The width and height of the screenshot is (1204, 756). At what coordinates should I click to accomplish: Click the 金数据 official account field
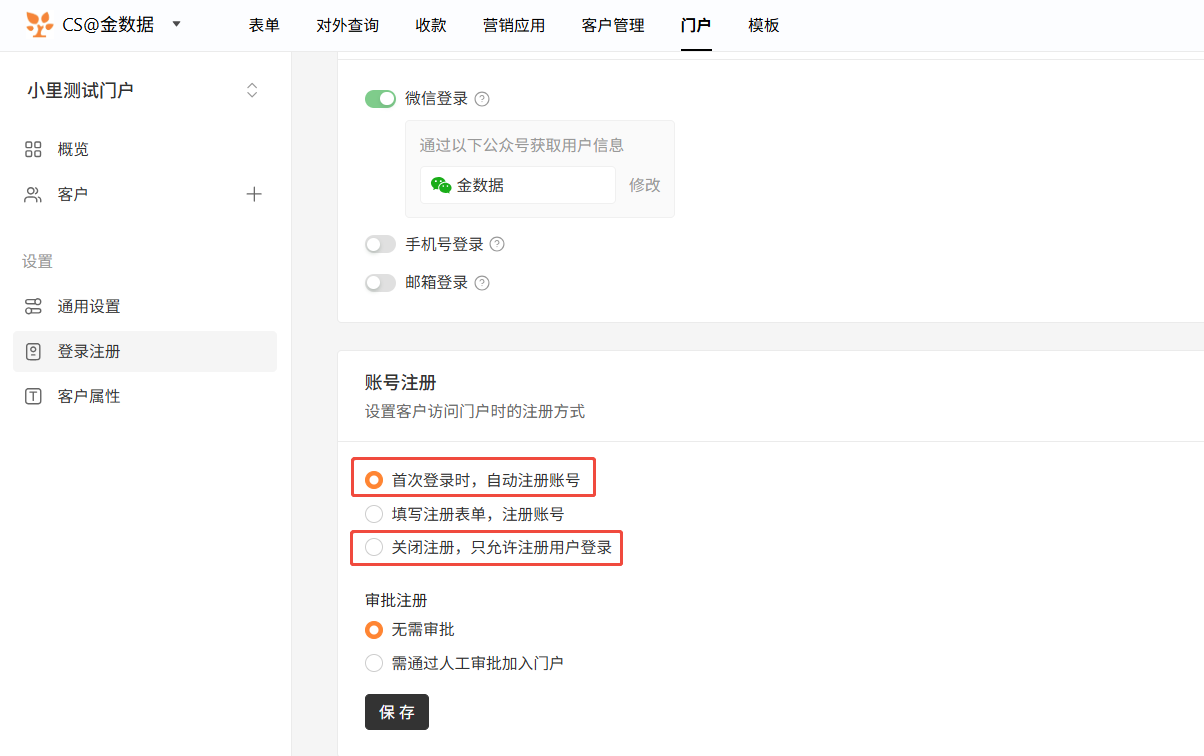click(x=517, y=185)
